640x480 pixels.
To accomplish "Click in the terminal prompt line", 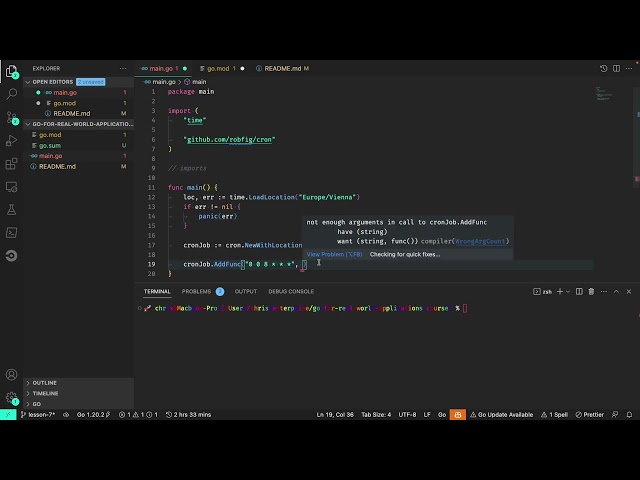I will tap(304, 309).
